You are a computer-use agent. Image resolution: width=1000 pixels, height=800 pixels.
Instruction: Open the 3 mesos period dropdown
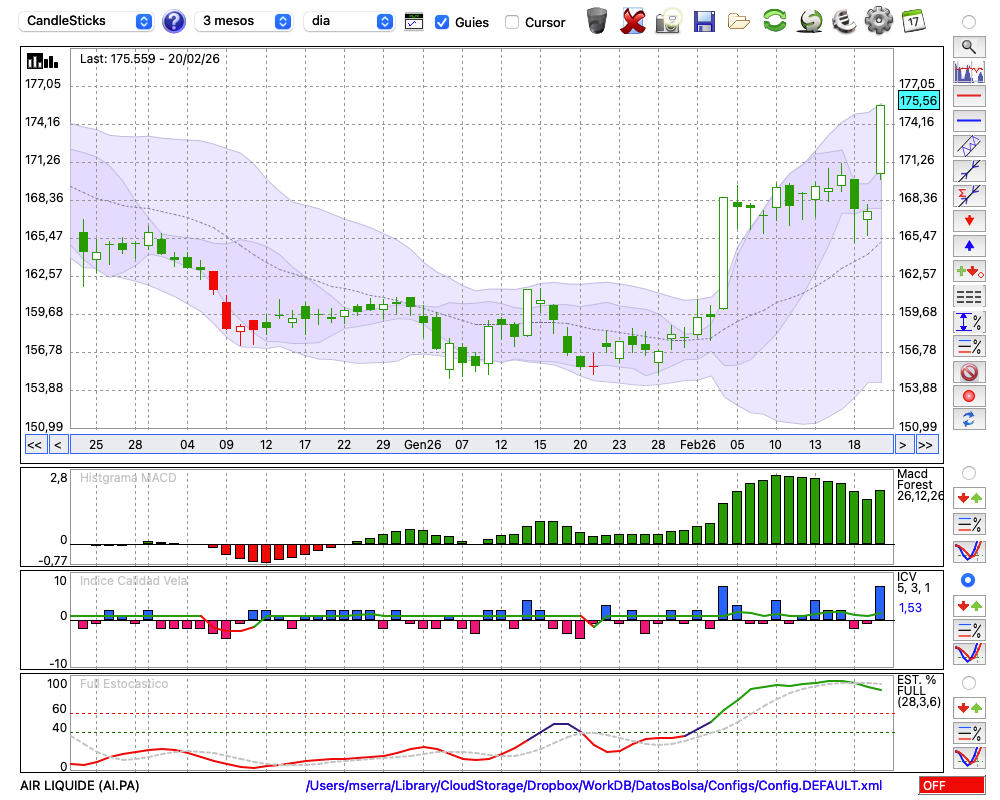[x=246, y=21]
